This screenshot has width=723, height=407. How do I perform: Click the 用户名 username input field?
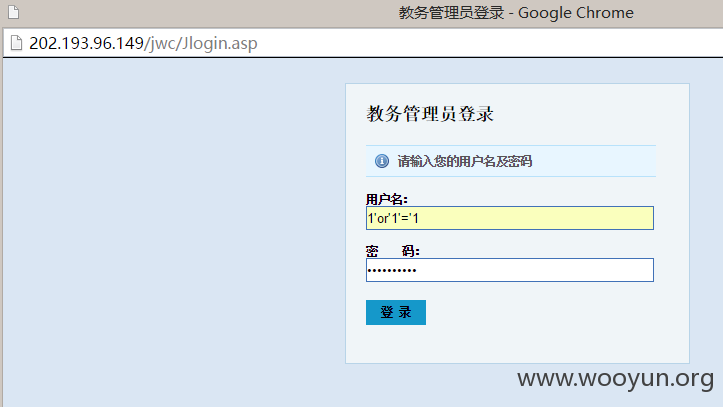(x=510, y=218)
